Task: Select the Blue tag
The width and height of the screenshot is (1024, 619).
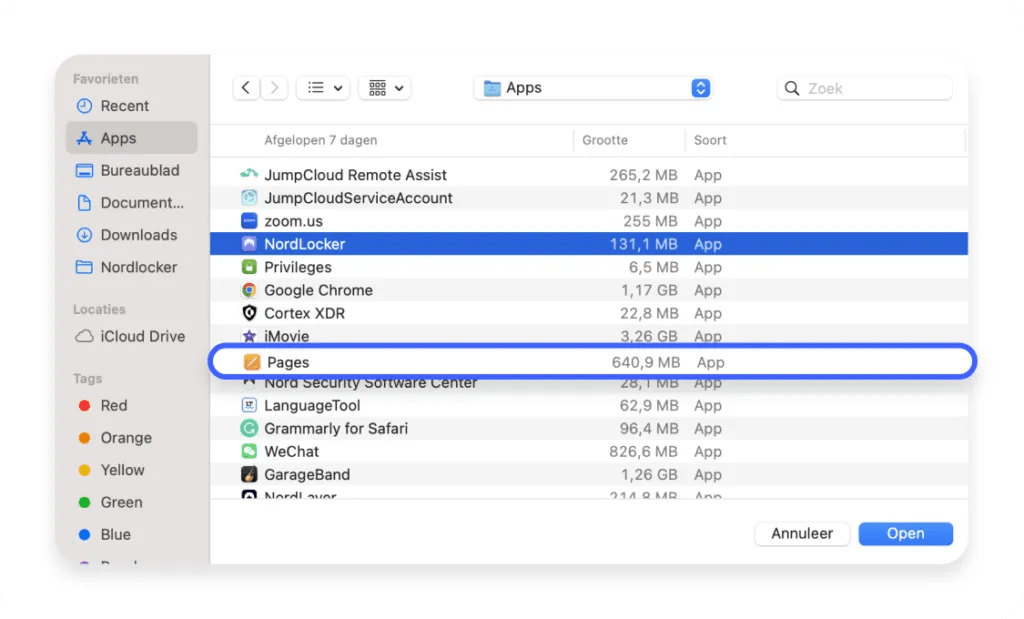Action: [x=131, y=535]
